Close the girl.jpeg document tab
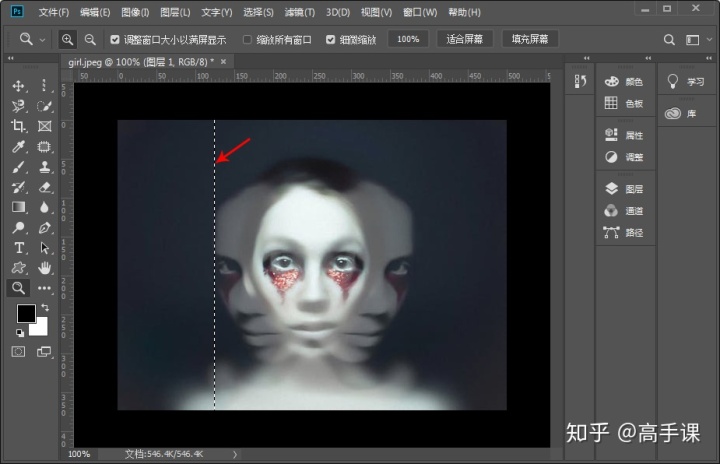Screen dimensions: 720x464 pyautogui.click(x=224, y=62)
